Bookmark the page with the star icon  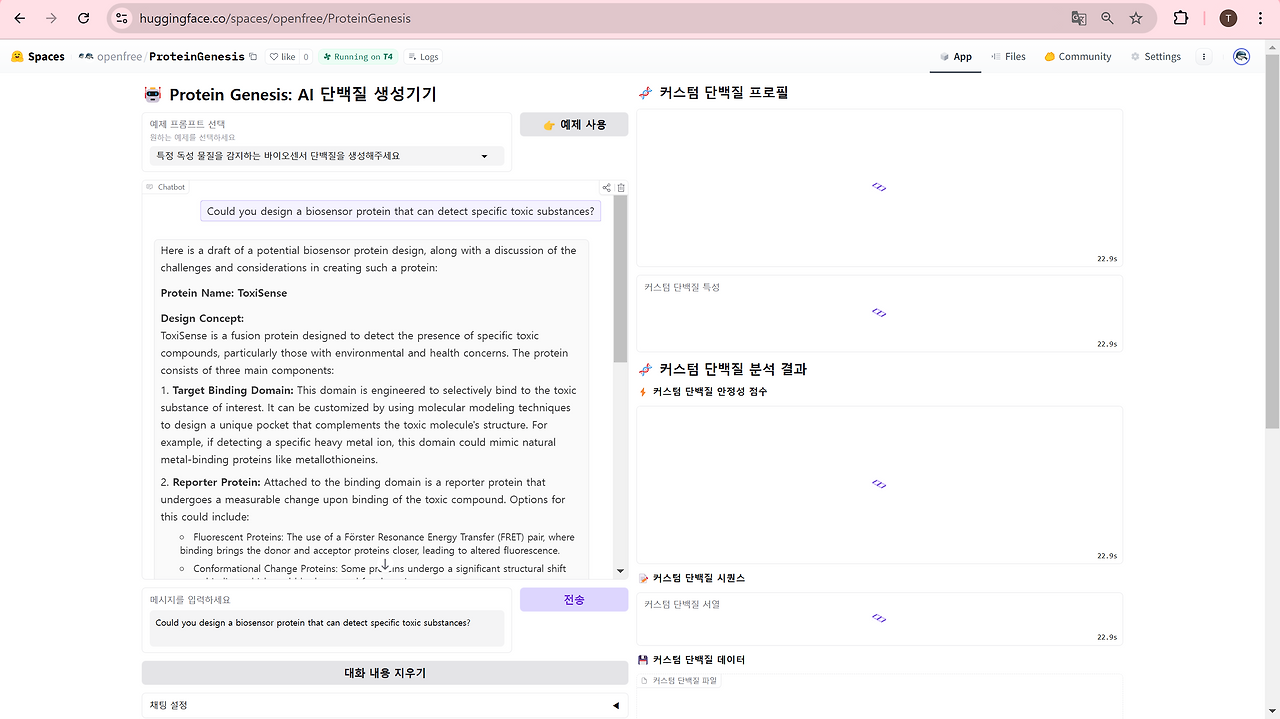(x=1134, y=18)
